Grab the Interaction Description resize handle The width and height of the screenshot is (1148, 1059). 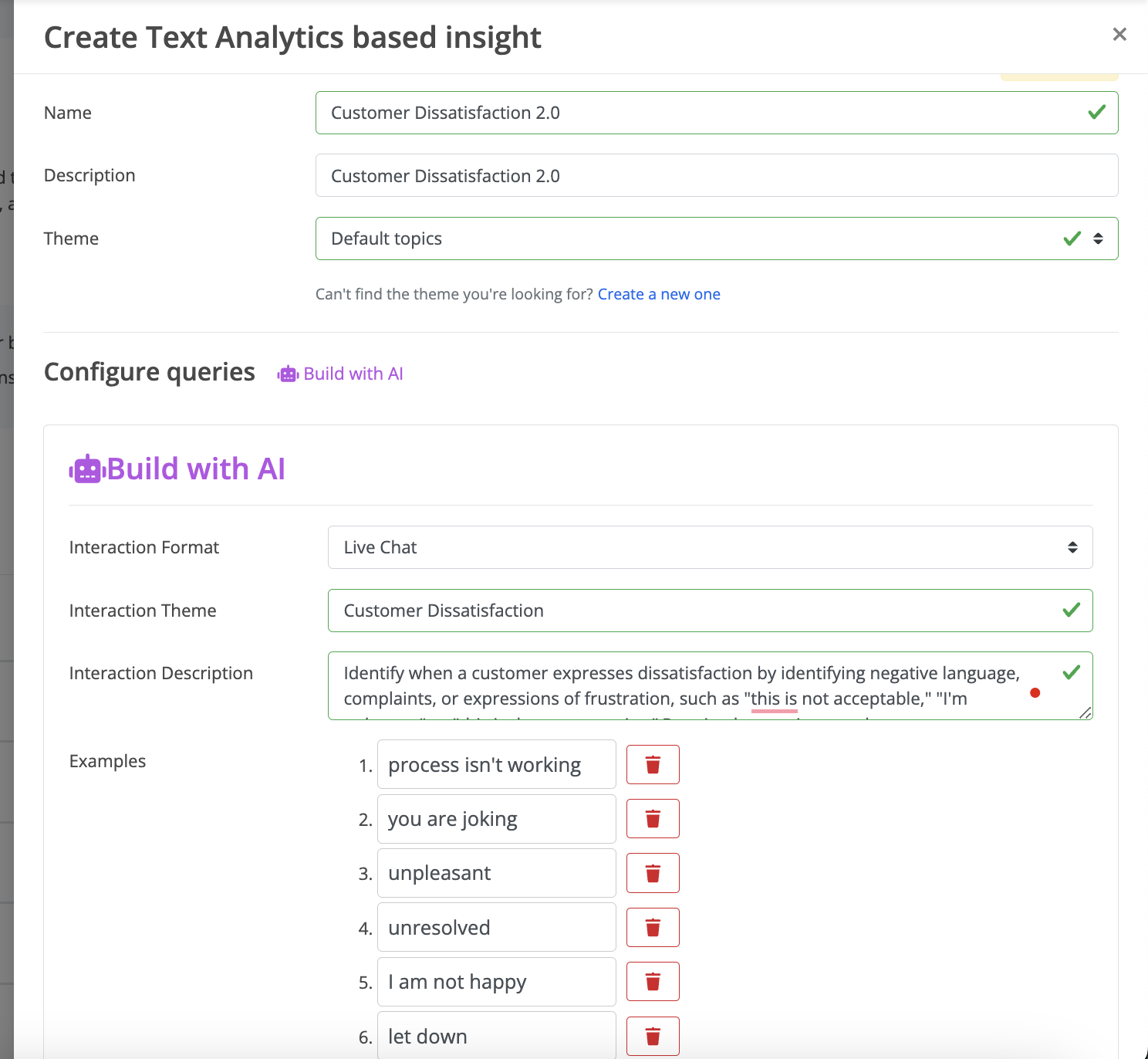click(x=1086, y=713)
